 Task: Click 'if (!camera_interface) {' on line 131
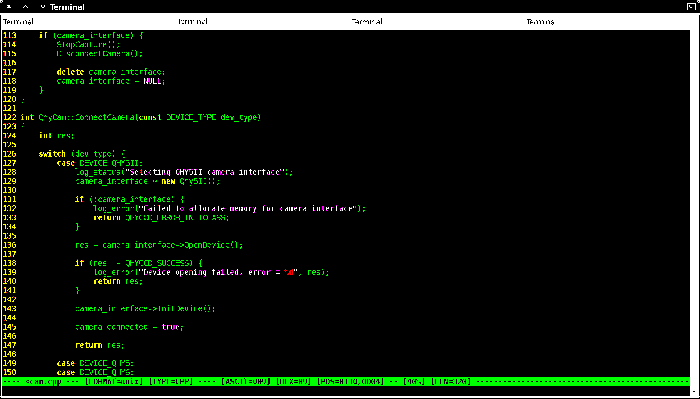pos(129,200)
